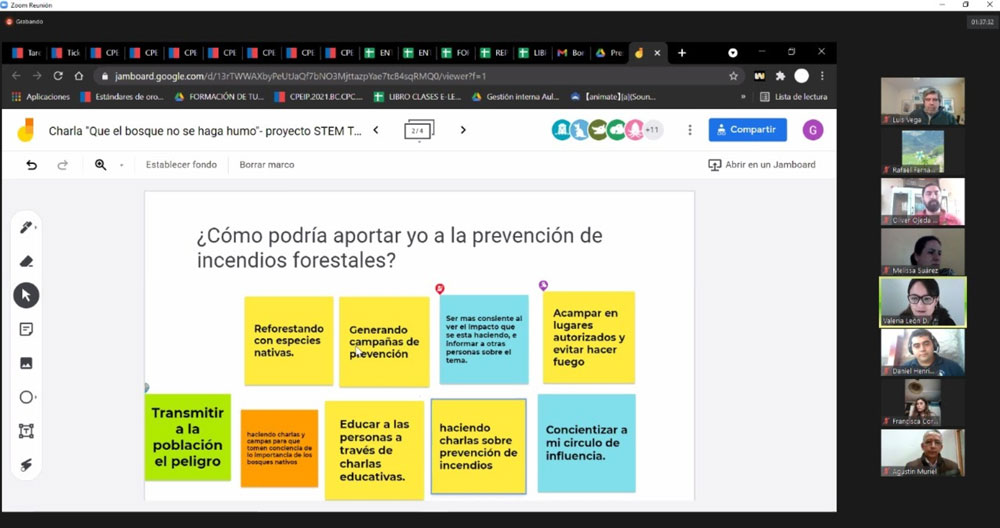
Task: Select the Pen tool in Jamboard toolbar
Action: (x=26, y=228)
